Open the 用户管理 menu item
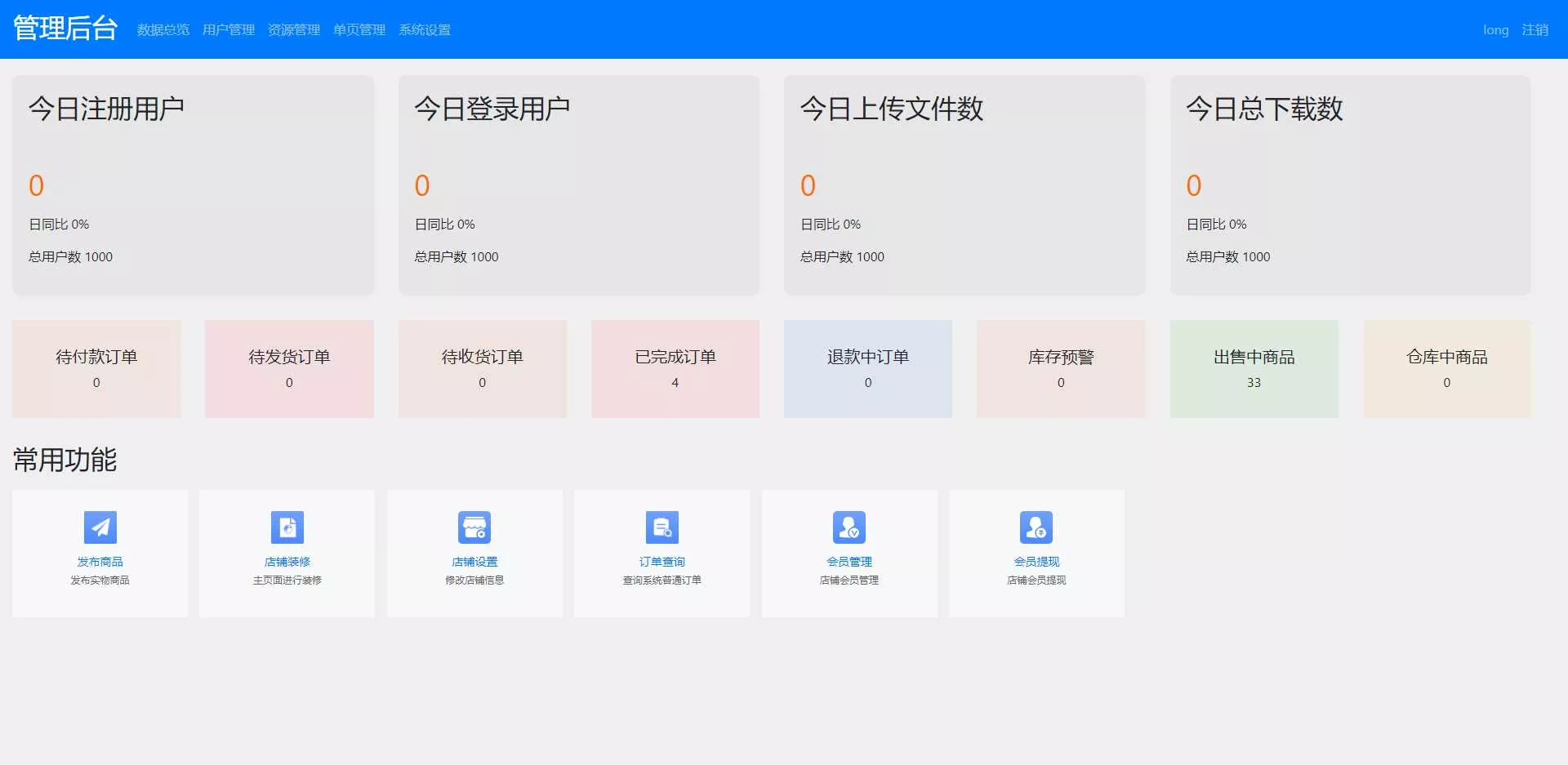This screenshot has width=1568, height=765. (229, 30)
